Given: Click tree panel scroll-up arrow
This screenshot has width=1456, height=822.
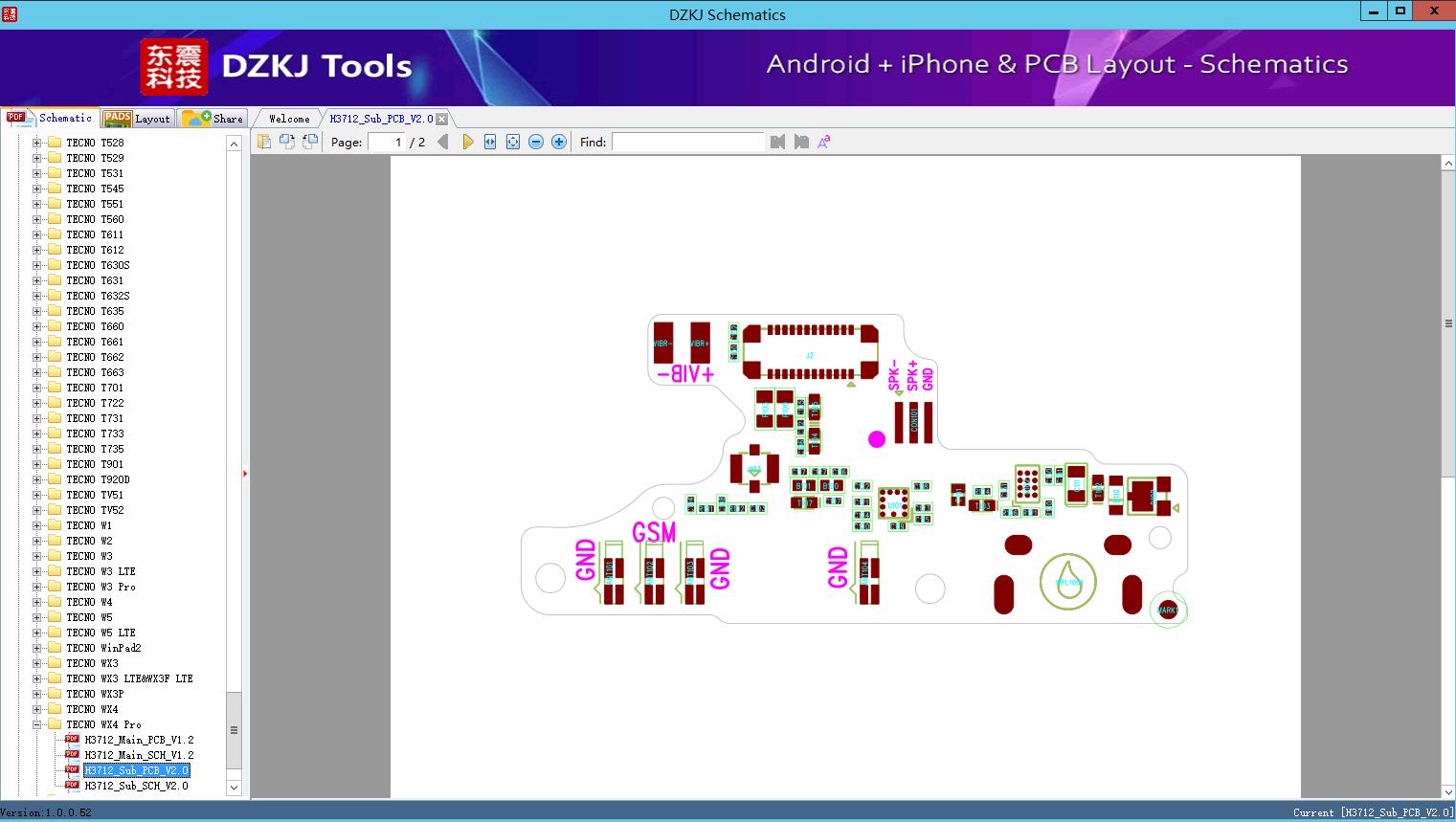Looking at the screenshot, I should [234, 144].
